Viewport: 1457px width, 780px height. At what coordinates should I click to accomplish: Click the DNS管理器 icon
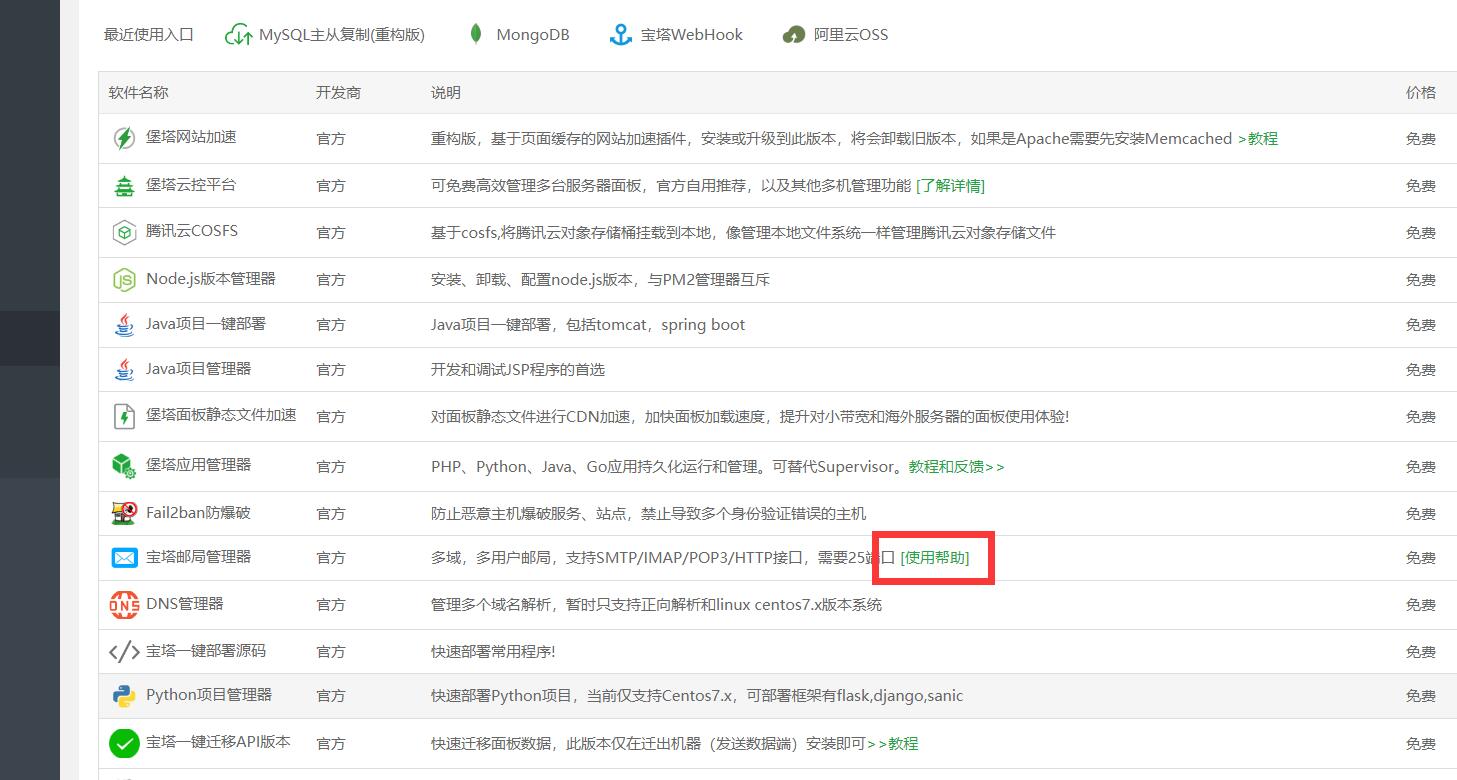pos(124,604)
